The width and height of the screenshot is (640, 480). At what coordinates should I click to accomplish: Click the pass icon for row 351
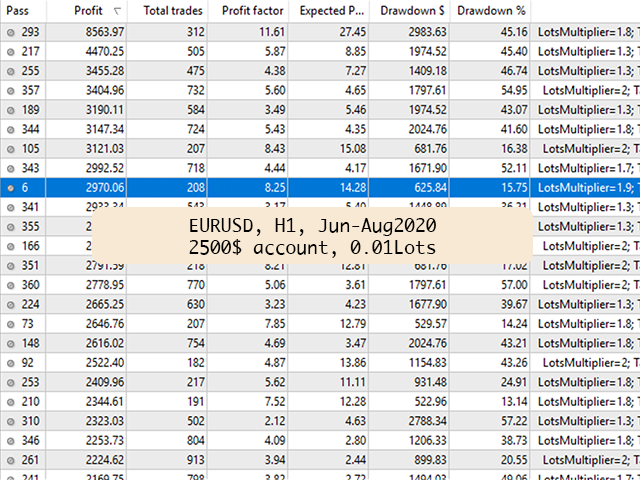coord(11,266)
